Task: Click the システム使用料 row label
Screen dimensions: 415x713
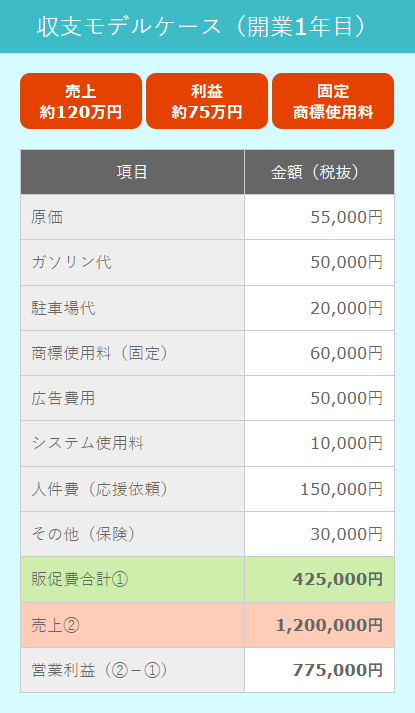Action: tap(87, 443)
